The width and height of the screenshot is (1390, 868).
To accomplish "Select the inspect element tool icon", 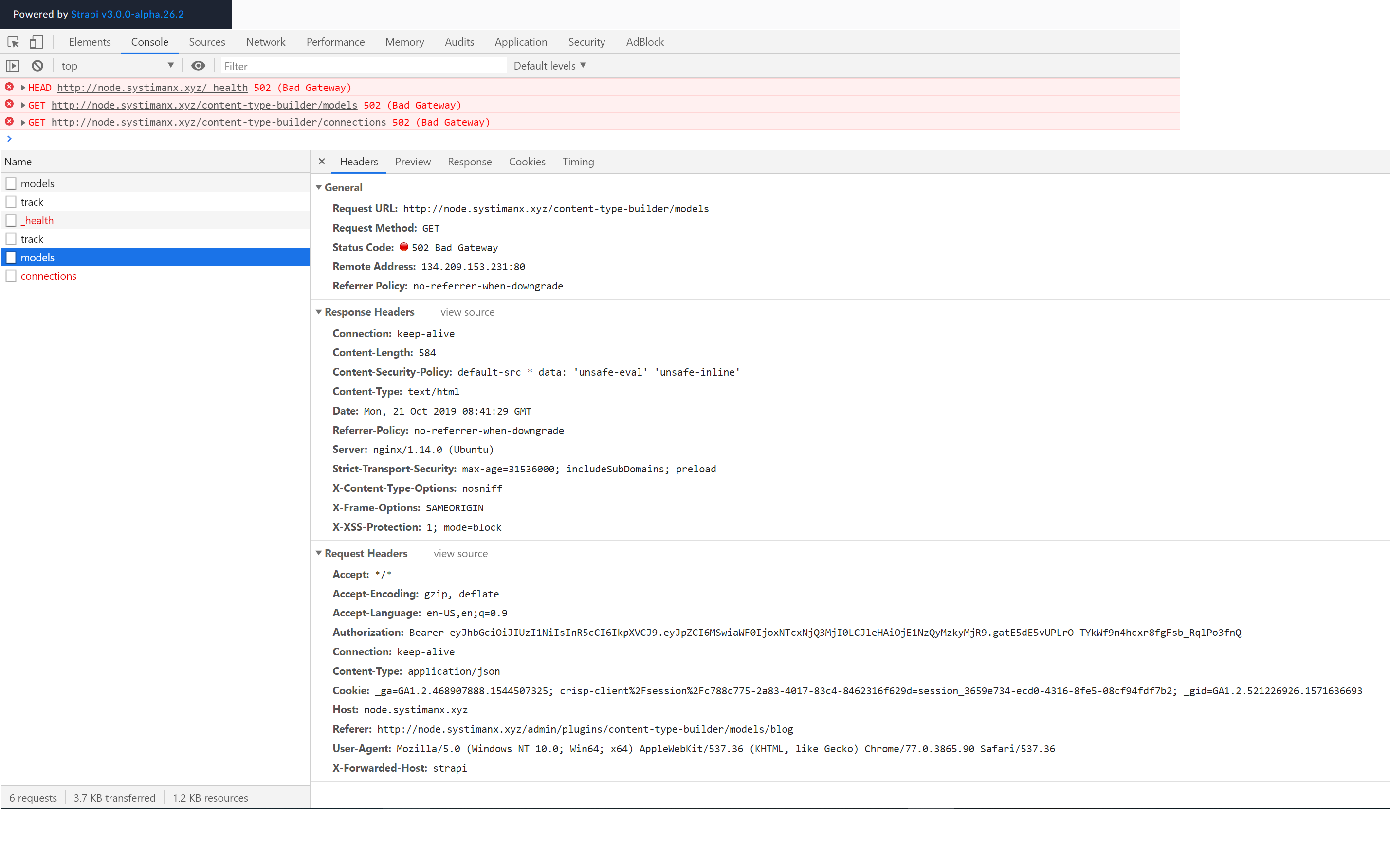I will click(x=13, y=42).
